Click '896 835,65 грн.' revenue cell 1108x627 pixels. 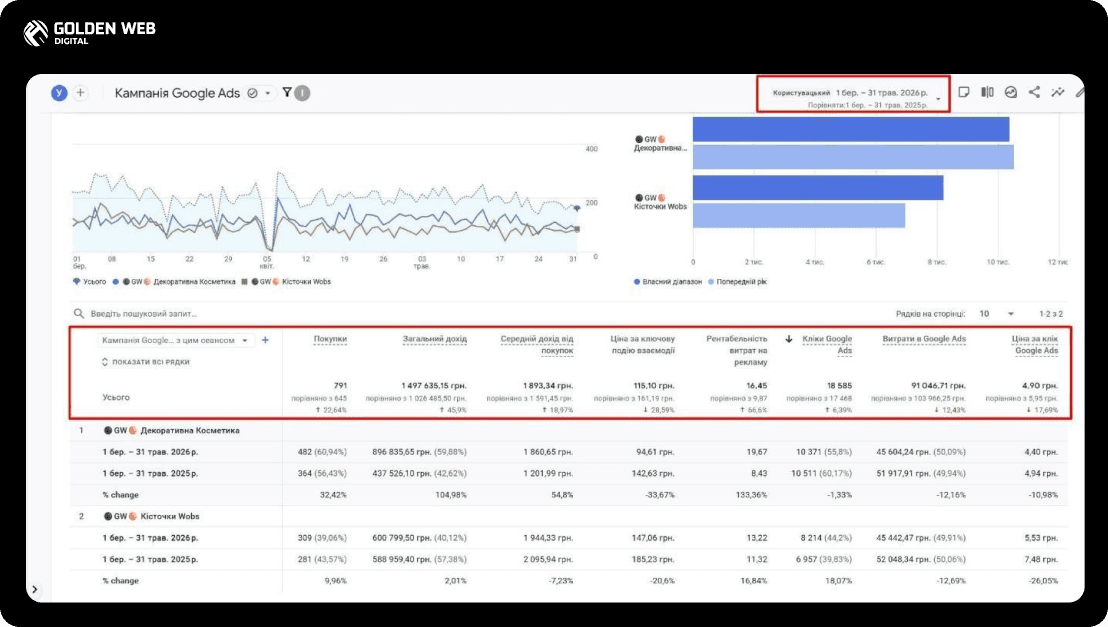[419, 452]
